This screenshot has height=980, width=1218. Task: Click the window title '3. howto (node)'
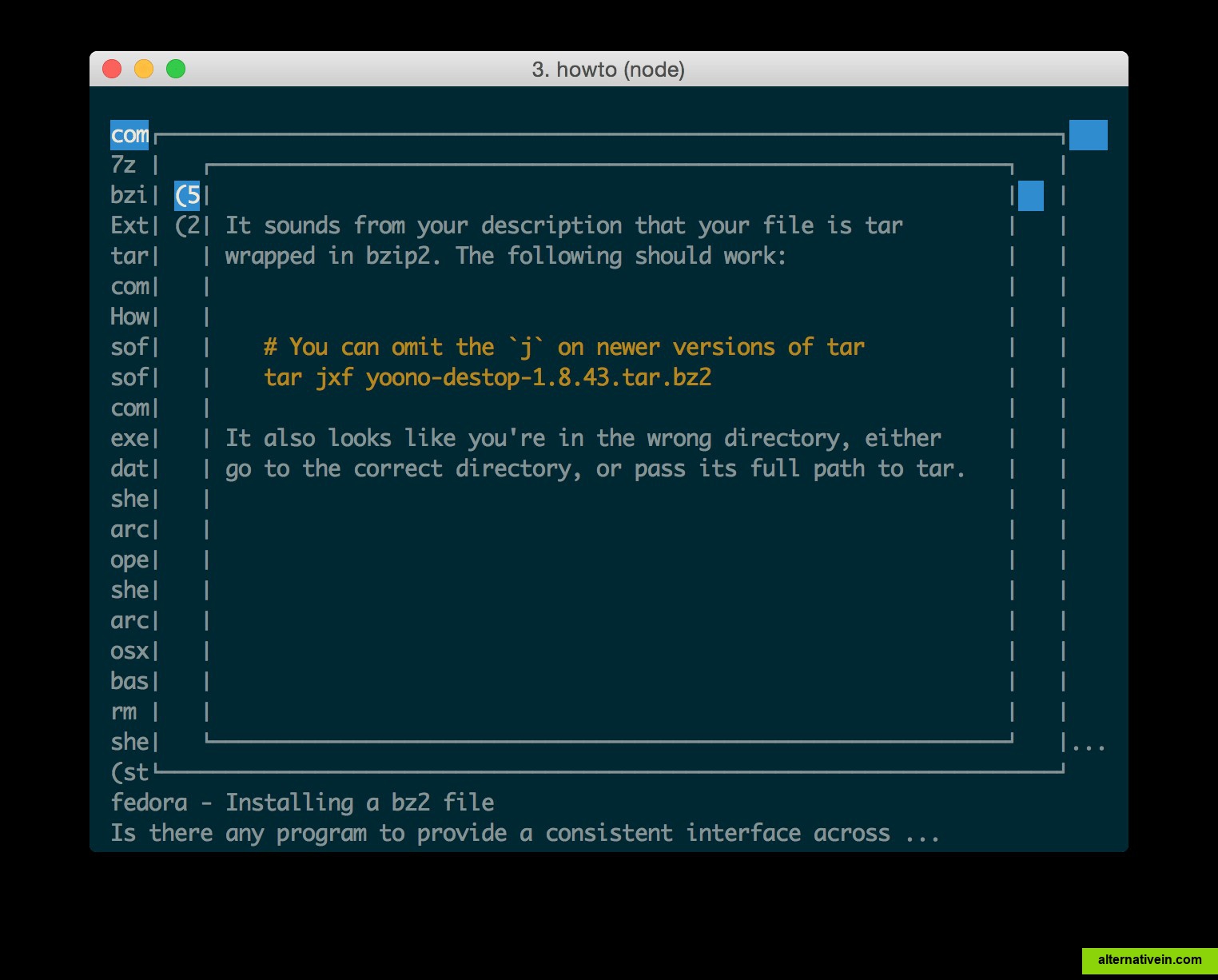pyautogui.click(x=608, y=70)
